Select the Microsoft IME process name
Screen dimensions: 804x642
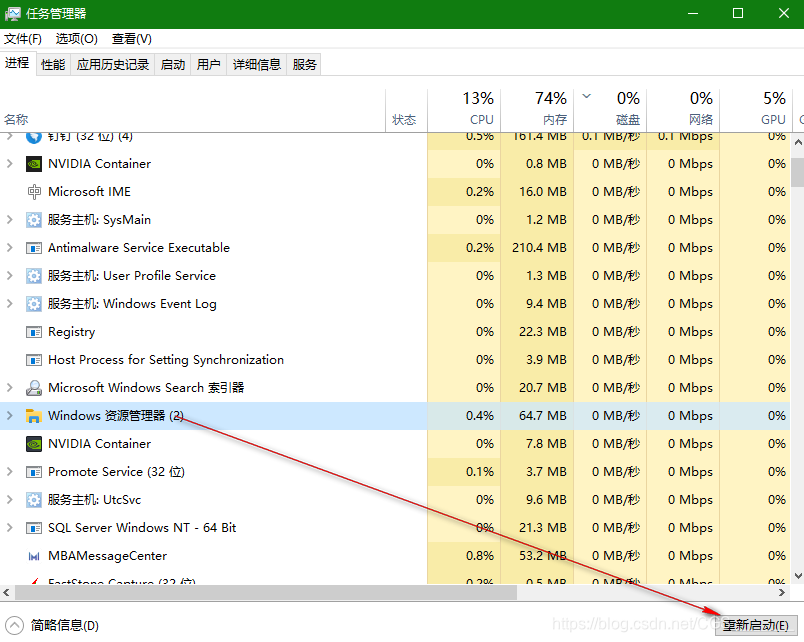click(89, 192)
